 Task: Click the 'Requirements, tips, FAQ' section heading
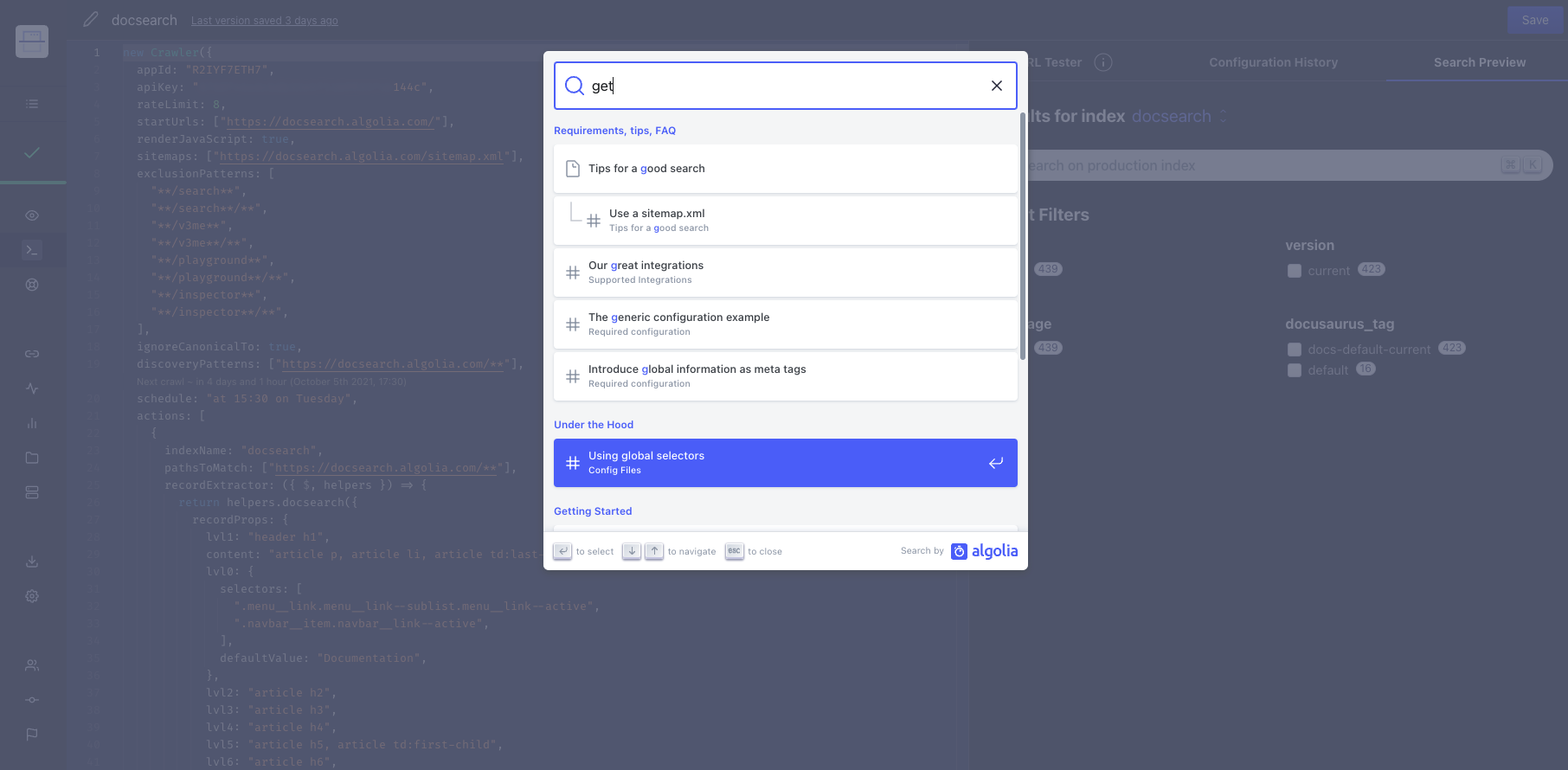pyautogui.click(x=614, y=131)
